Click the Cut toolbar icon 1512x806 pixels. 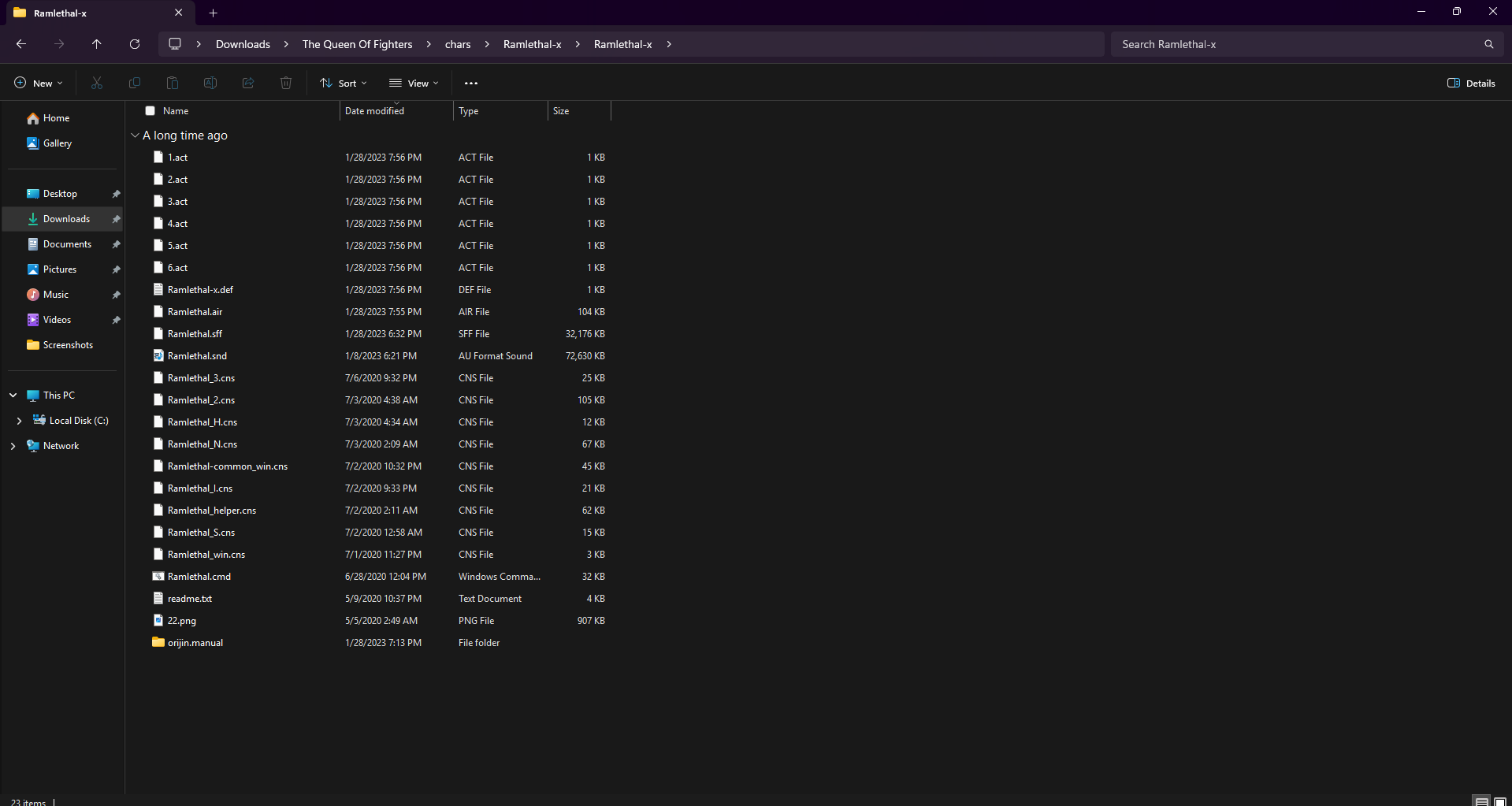pyautogui.click(x=97, y=83)
